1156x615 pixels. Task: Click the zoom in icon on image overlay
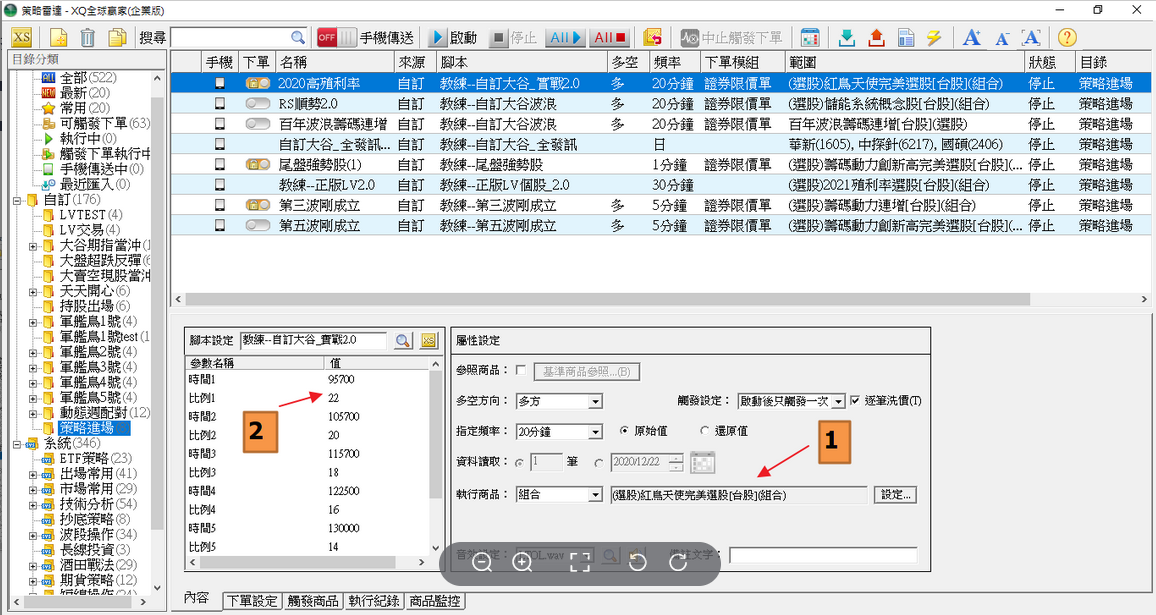pos(522,563)
